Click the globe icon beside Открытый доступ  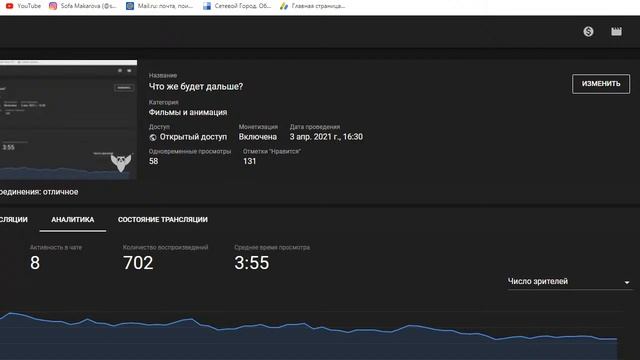(x=153, y=138)
